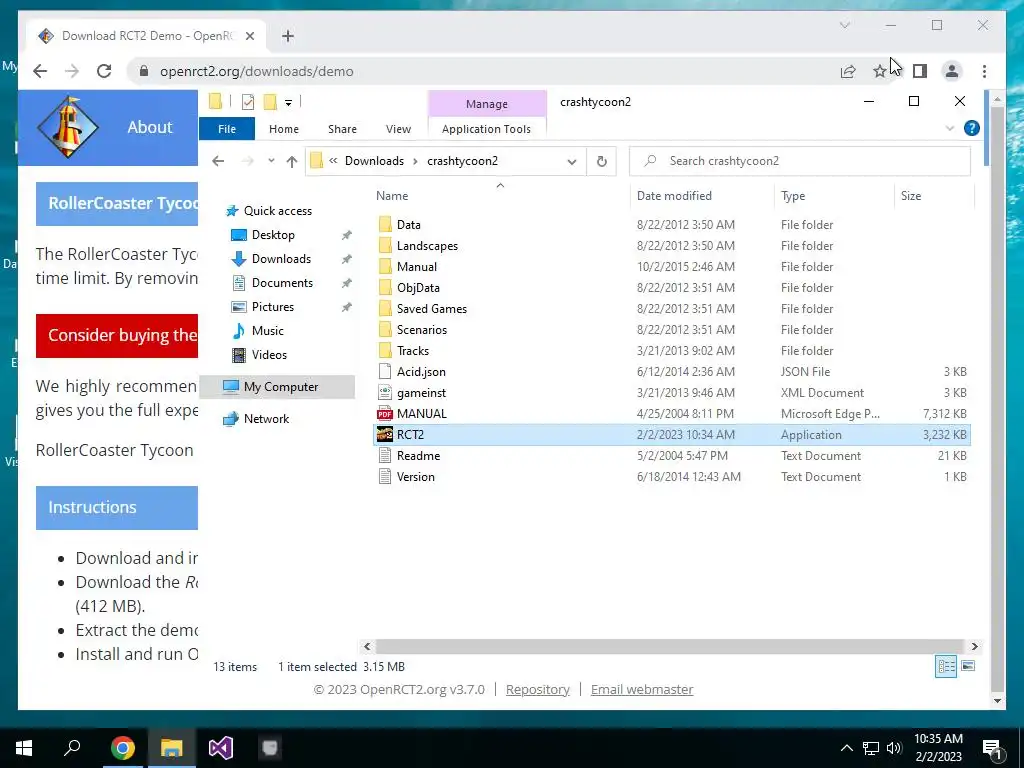
Task: Open Customize Quick Access Toolbar dropdown
Action: point(288,102)
